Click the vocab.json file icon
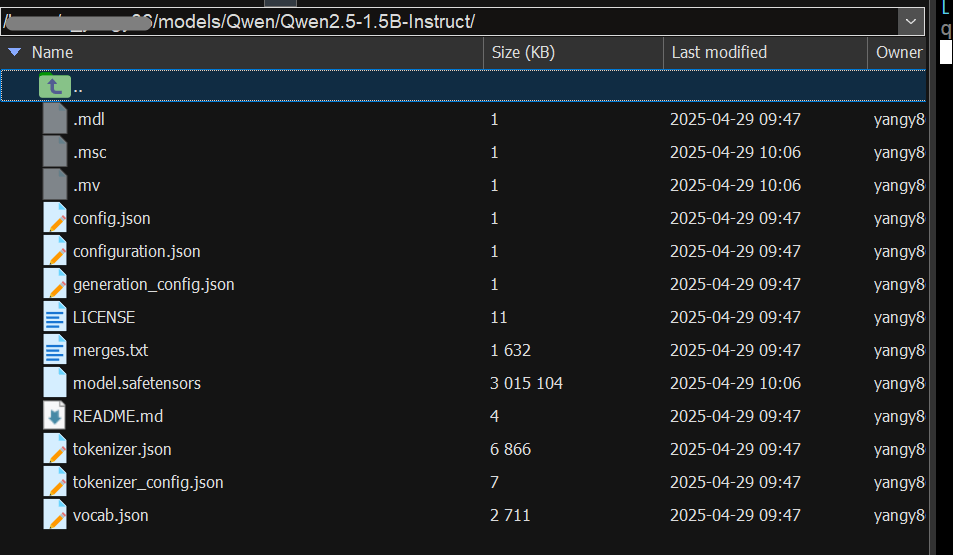This screenshot has height=555, width=953. click(x=55, y=514)
